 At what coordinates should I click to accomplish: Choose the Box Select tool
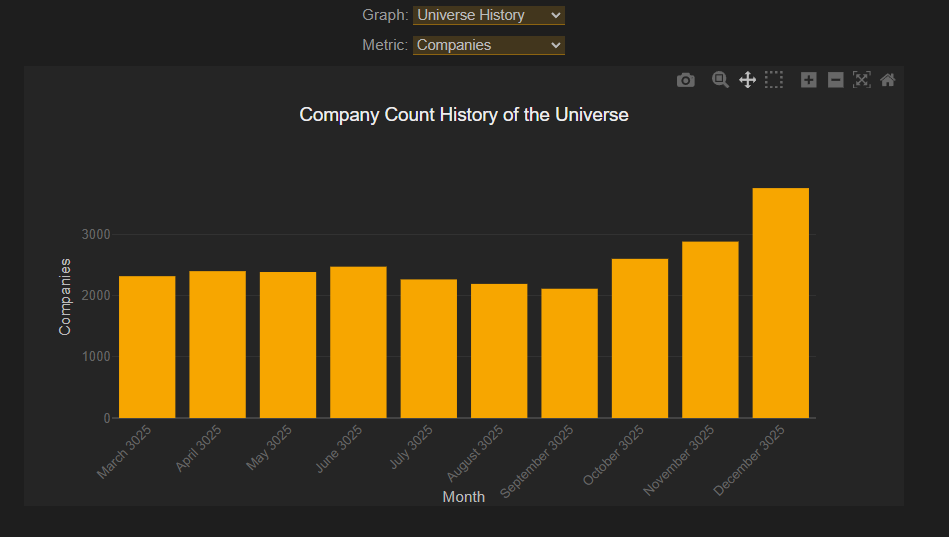pos(774,80)
